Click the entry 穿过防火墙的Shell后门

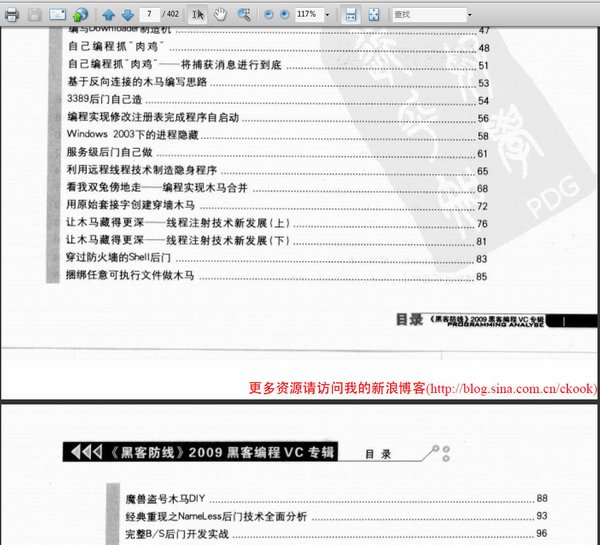[x=118, y=257]
